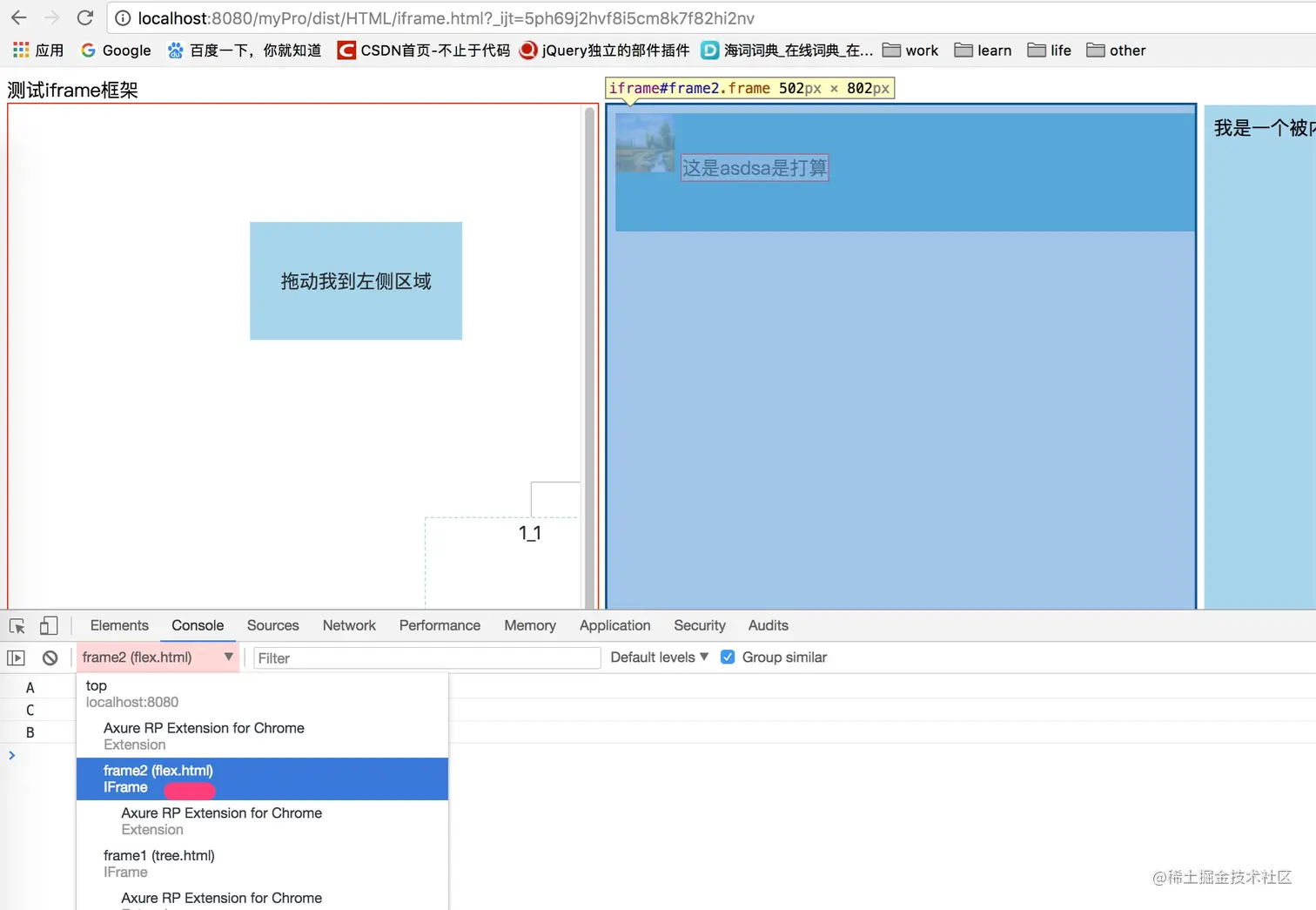The image size is (1316, 910).
Task: Click the console Filter input
Action: tap(426, 657)
